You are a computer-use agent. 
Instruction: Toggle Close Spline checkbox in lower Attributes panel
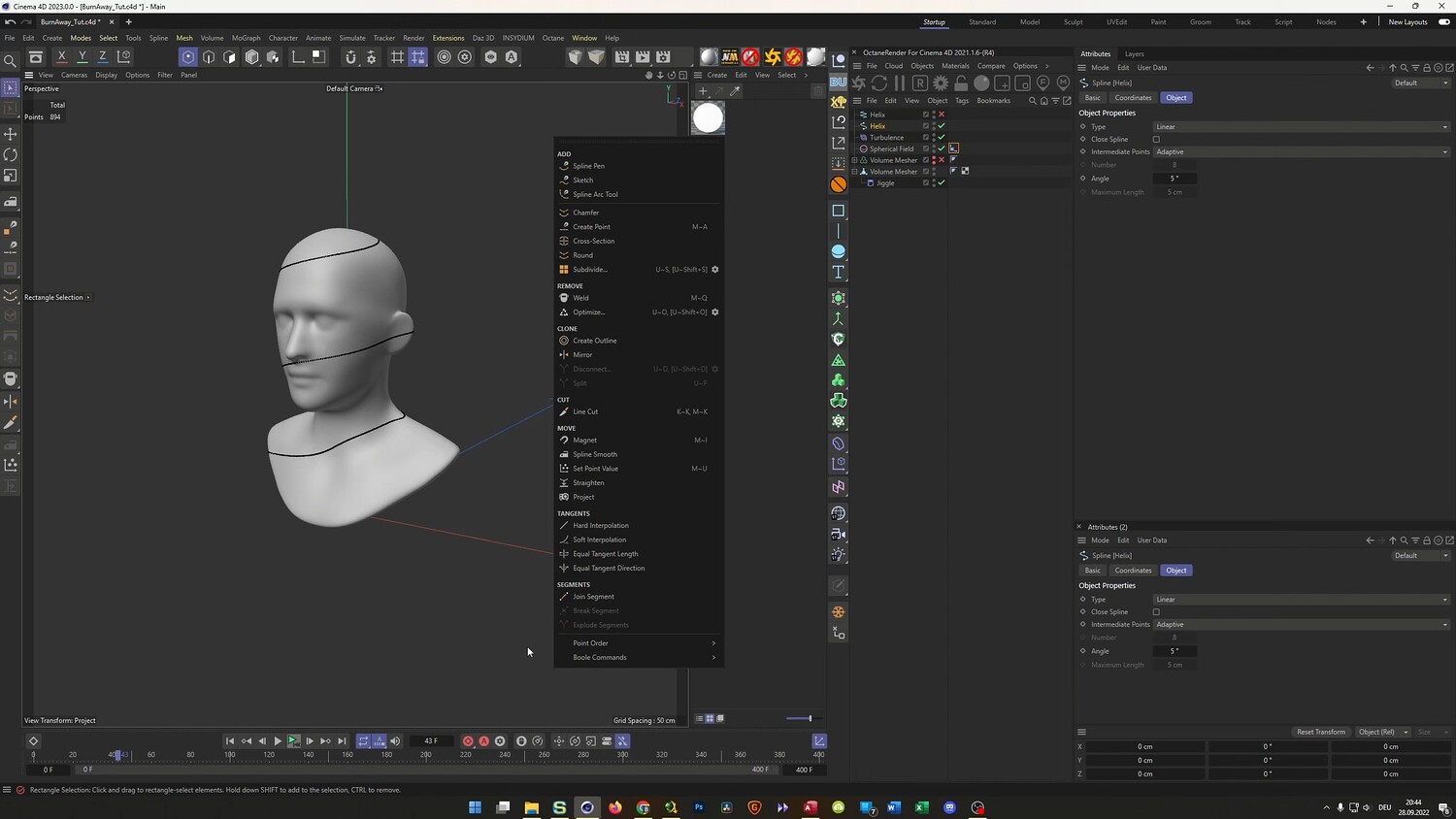1156,612
